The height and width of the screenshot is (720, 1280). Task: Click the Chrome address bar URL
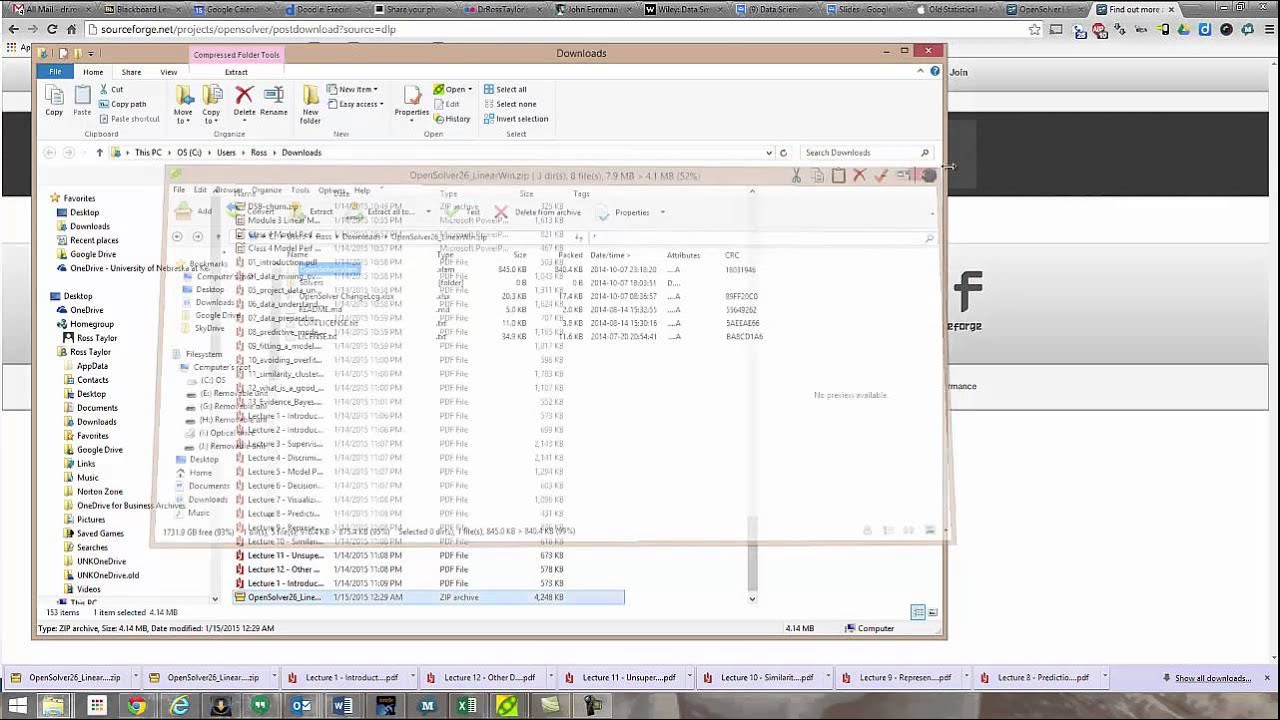248,29
